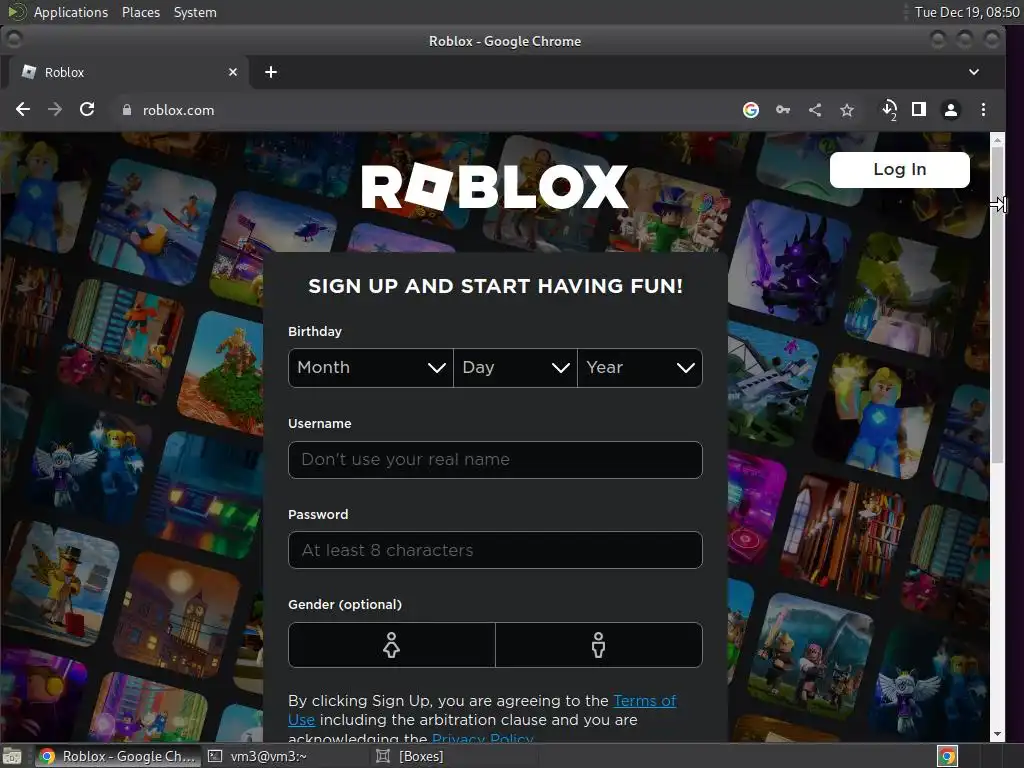
Task: Click the Chrome icon in bottom tray
Action: click(x=947, y=756)
